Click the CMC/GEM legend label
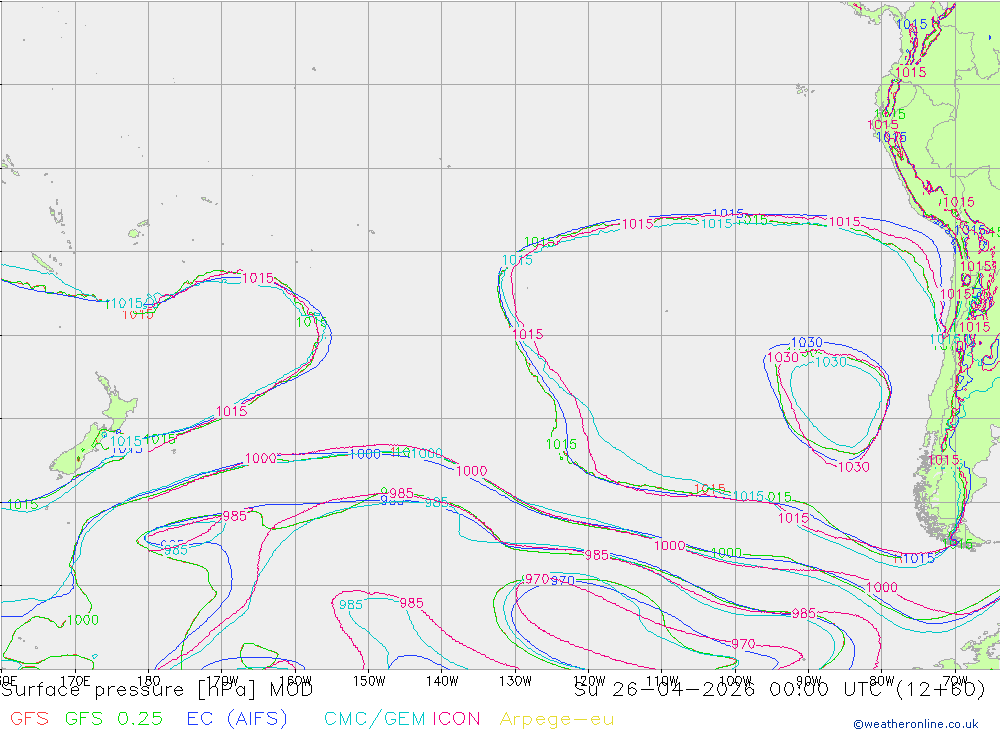The image size is (1000, 733). point(375,719)
